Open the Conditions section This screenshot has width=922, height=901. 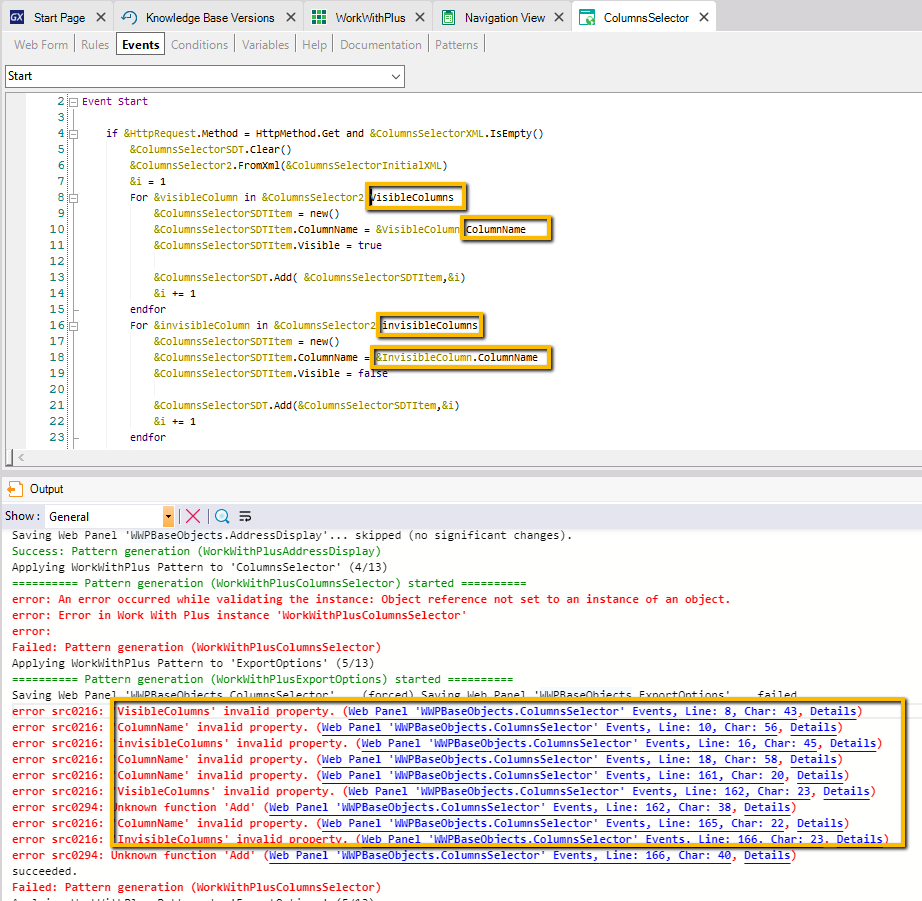199,45
